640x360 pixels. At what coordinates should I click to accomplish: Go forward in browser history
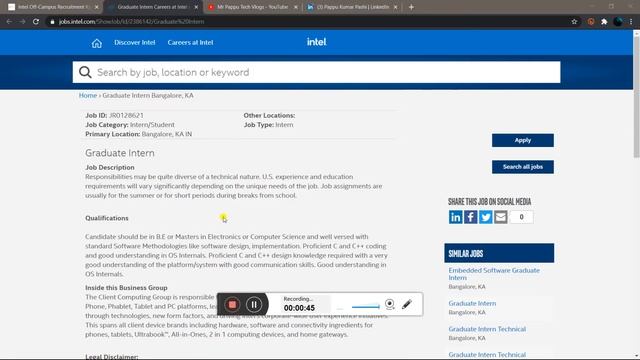point(22,21)
